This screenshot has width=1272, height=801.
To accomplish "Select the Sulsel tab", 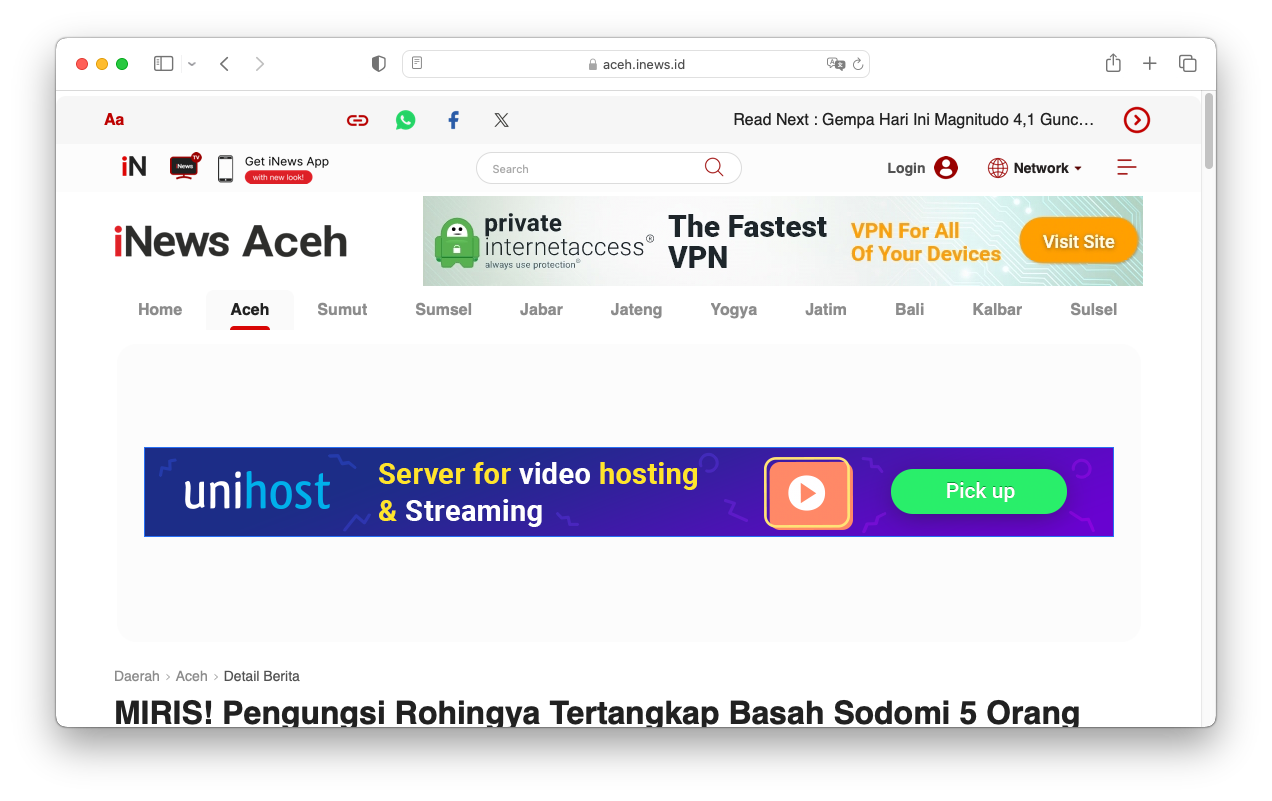I will 1093,309.
